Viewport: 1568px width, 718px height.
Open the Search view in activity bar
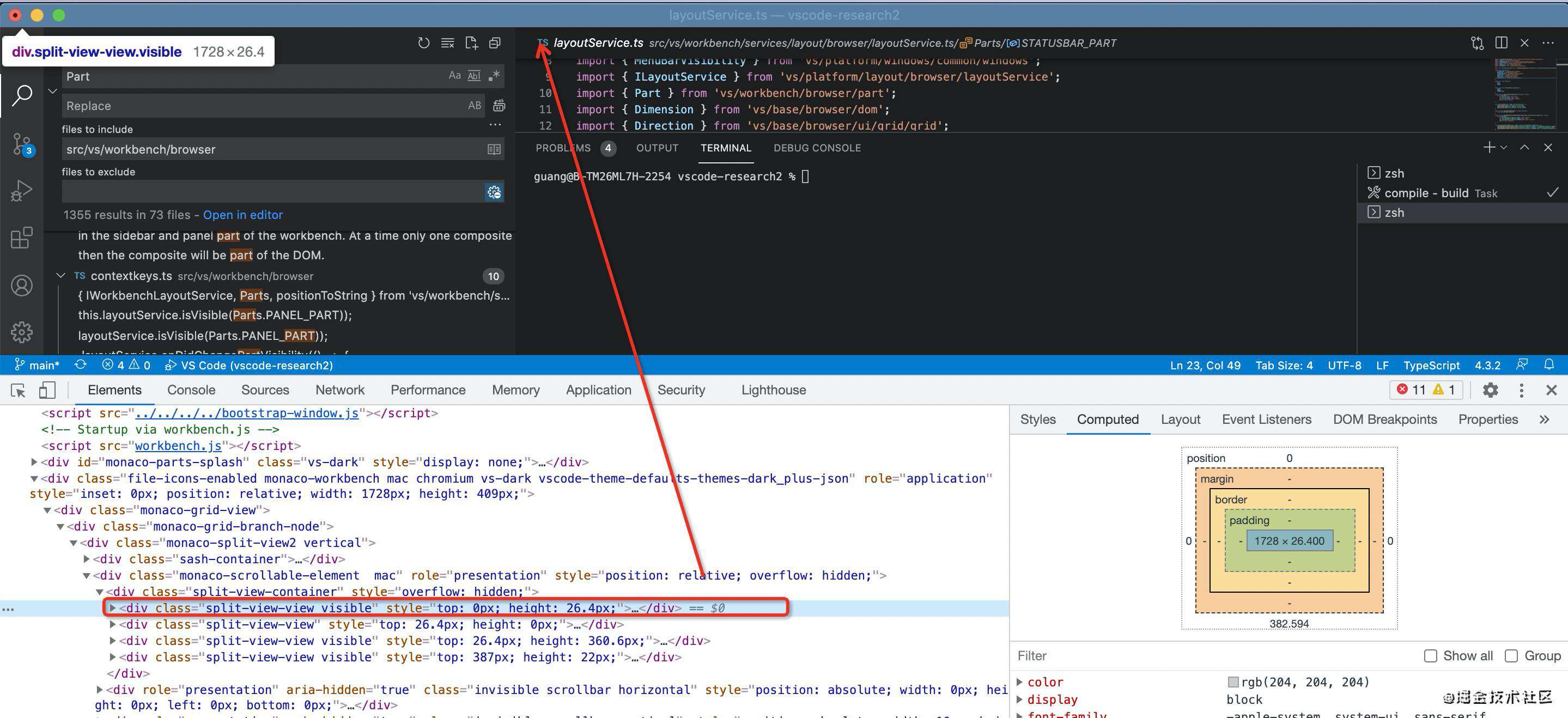pos(22,95)
